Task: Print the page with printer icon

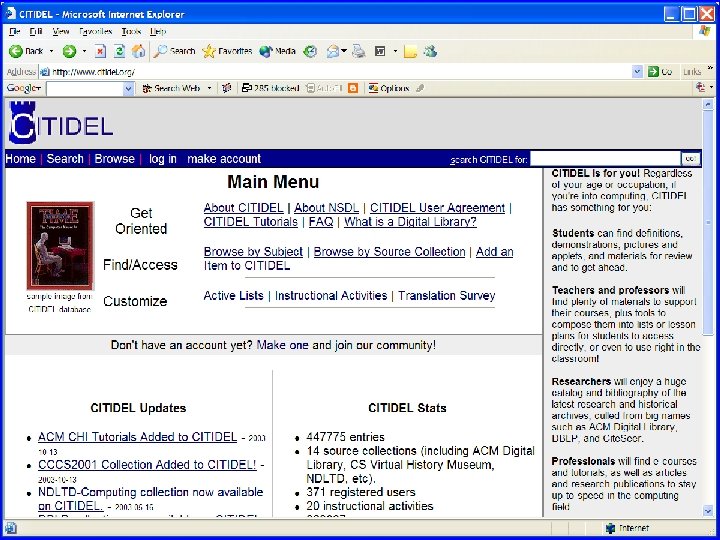Action: click(359, 51)
